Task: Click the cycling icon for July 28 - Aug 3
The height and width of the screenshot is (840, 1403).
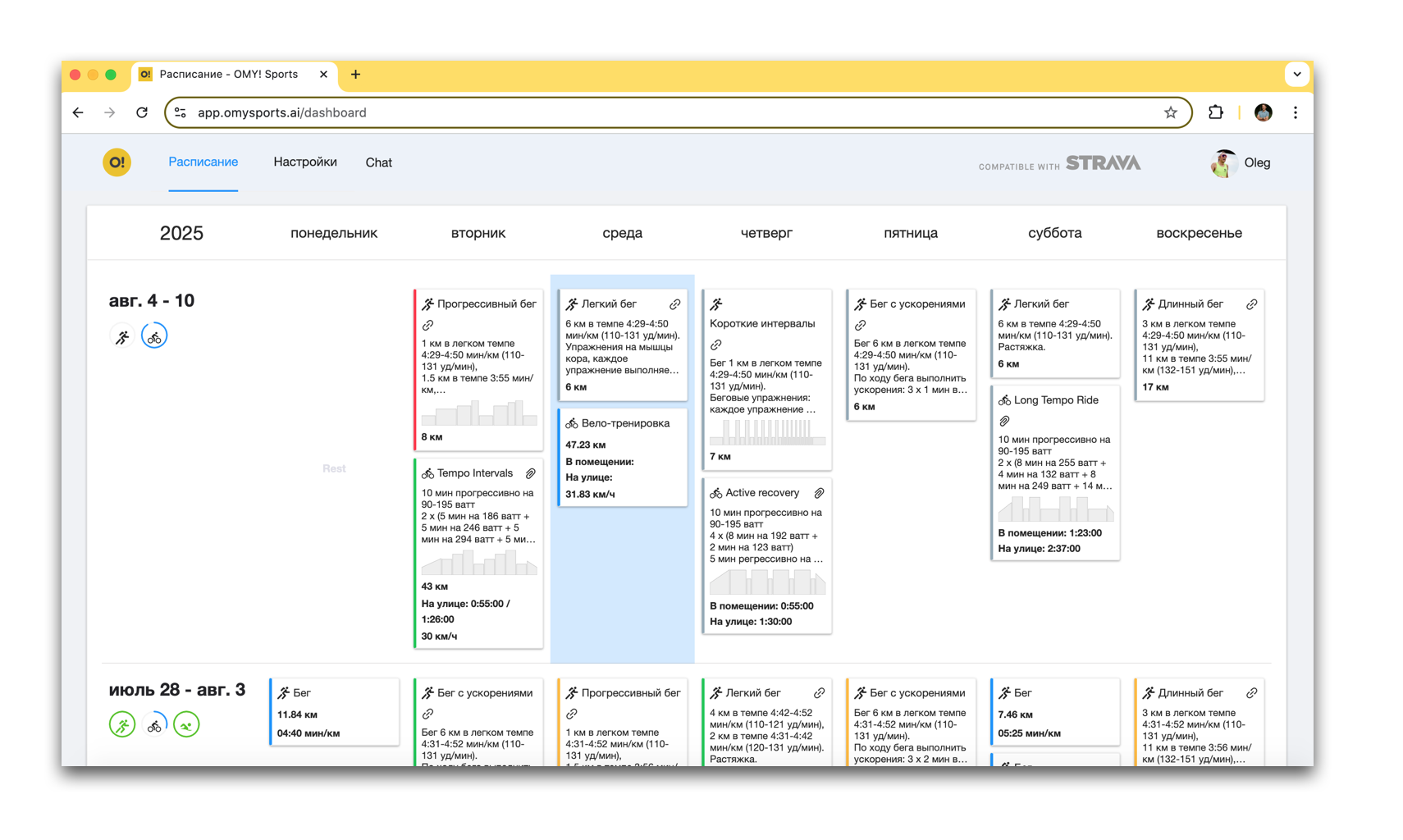Action: tap(154, 725)
